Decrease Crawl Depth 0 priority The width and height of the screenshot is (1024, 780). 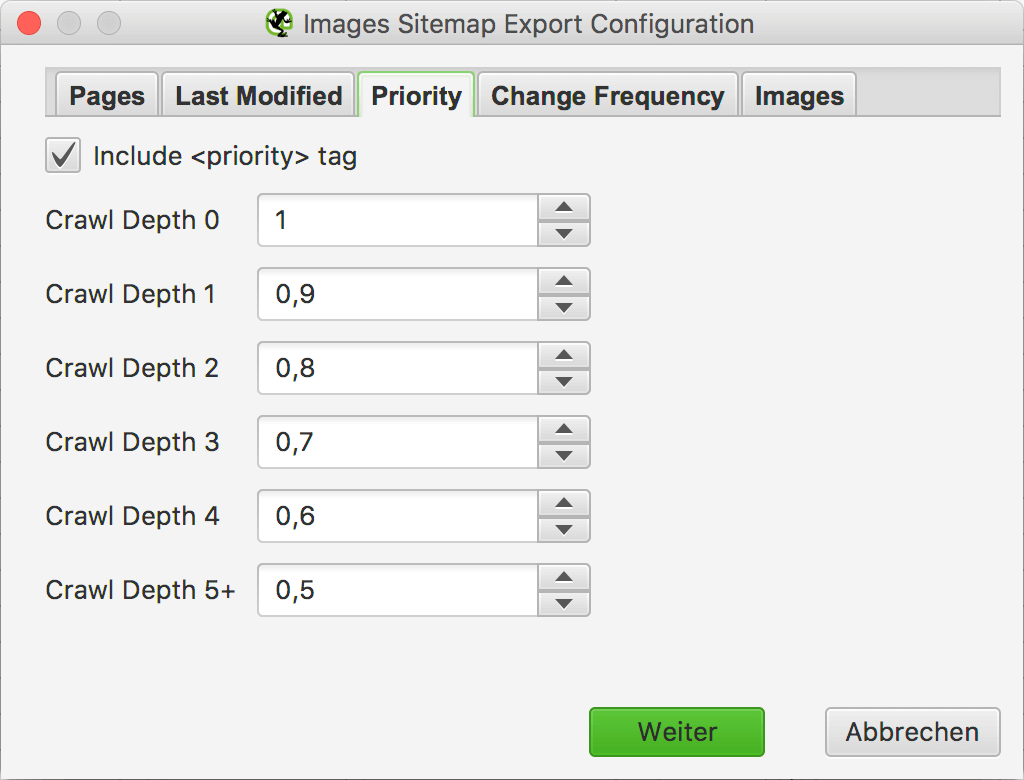tap(564, 233)
